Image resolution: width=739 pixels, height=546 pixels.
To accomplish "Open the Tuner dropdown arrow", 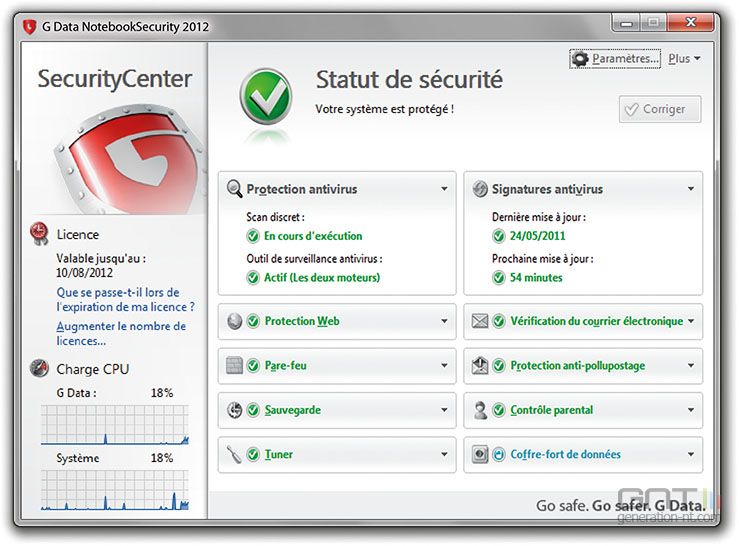I will pos(444,454).
